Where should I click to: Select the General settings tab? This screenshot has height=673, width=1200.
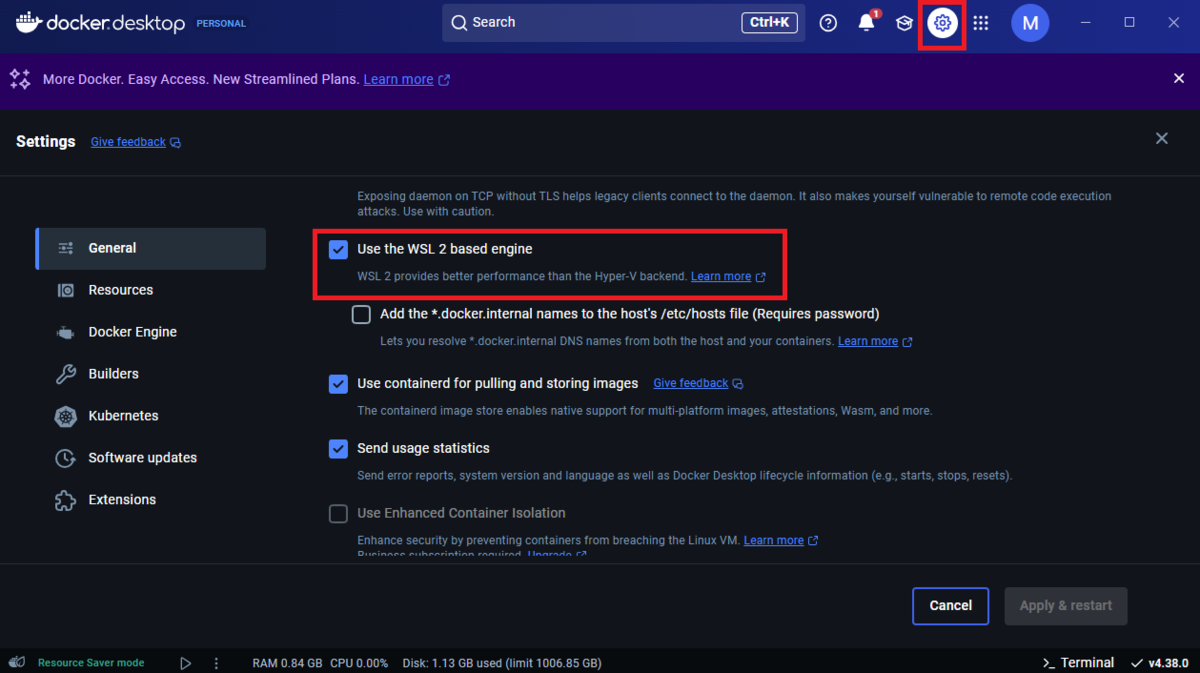(151, 248)
